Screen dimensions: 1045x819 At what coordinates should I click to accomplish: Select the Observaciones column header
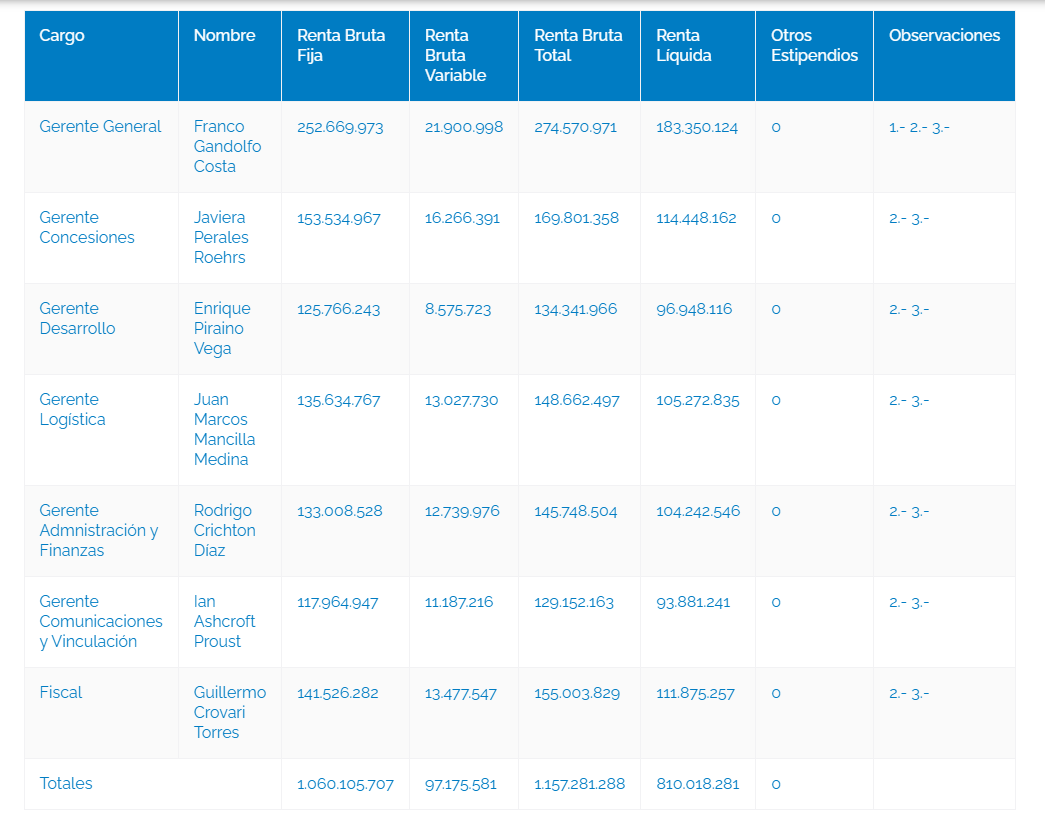click(x=944, y=36)
